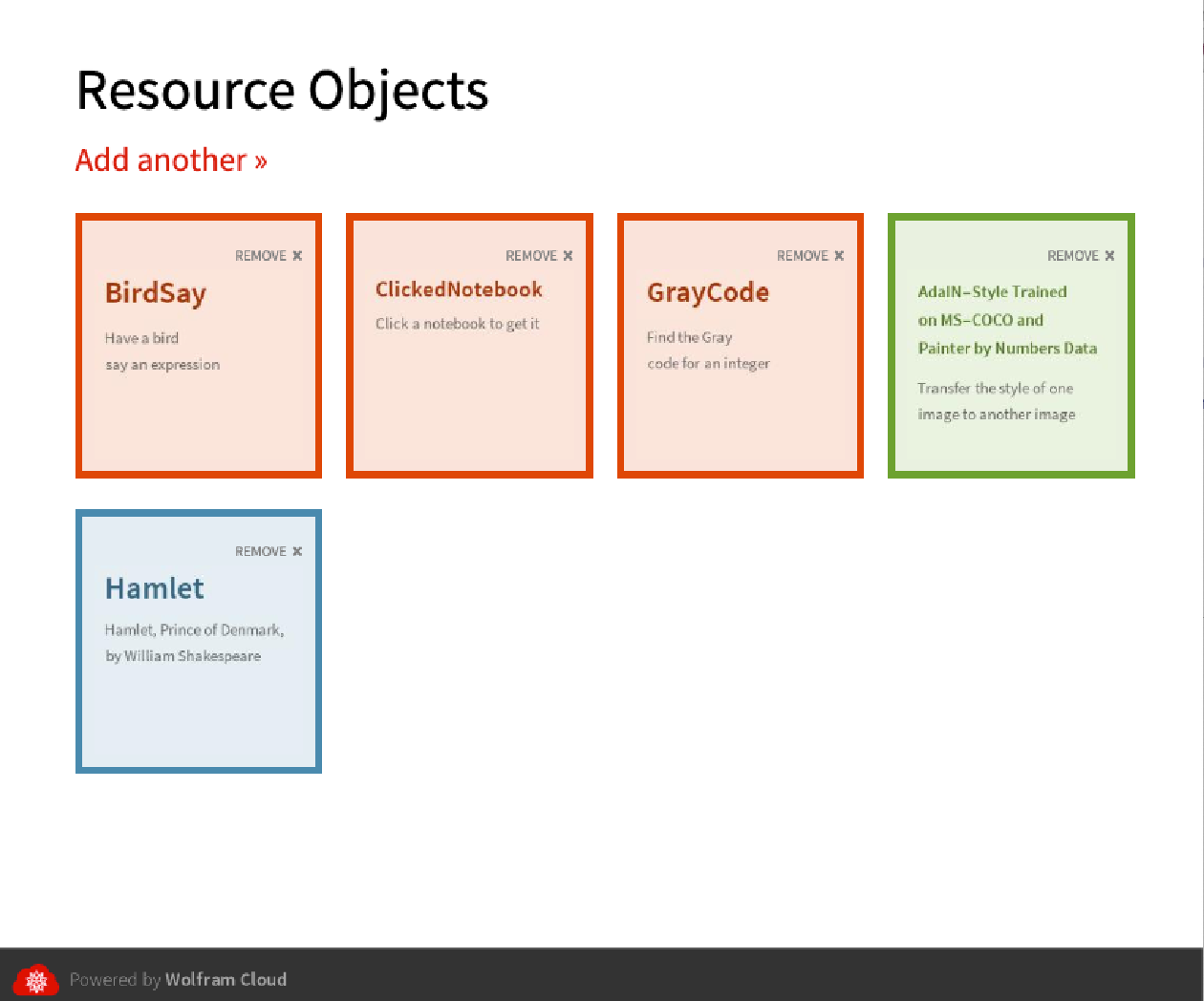Click the red Wolfram Cloud logo
The image size is (1204, 1001).
click(36, 980)
